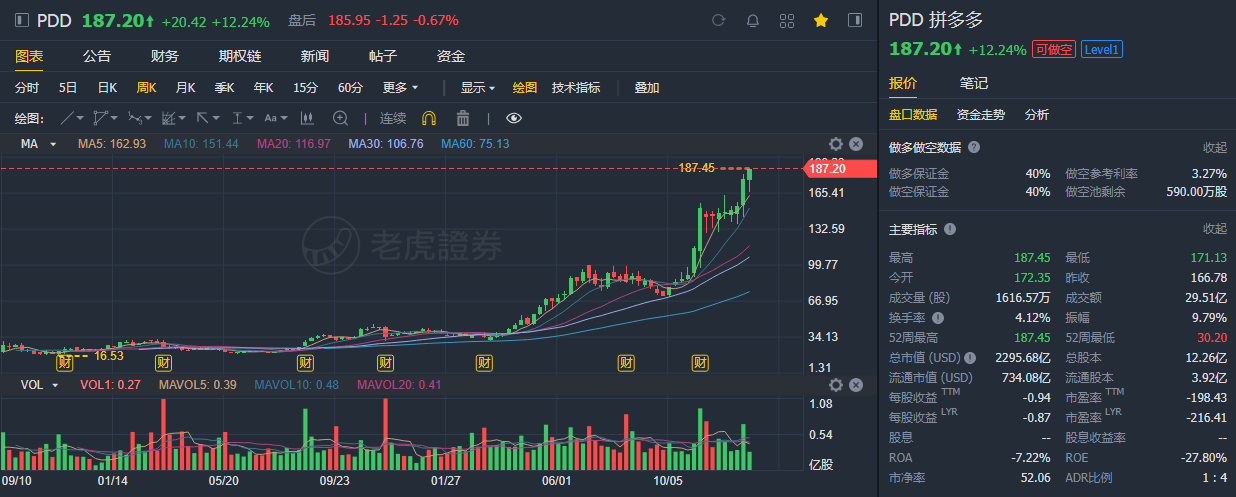Select the 15分 minute period
This screenshot has height=497, width=1236.
tap(305, 87)
